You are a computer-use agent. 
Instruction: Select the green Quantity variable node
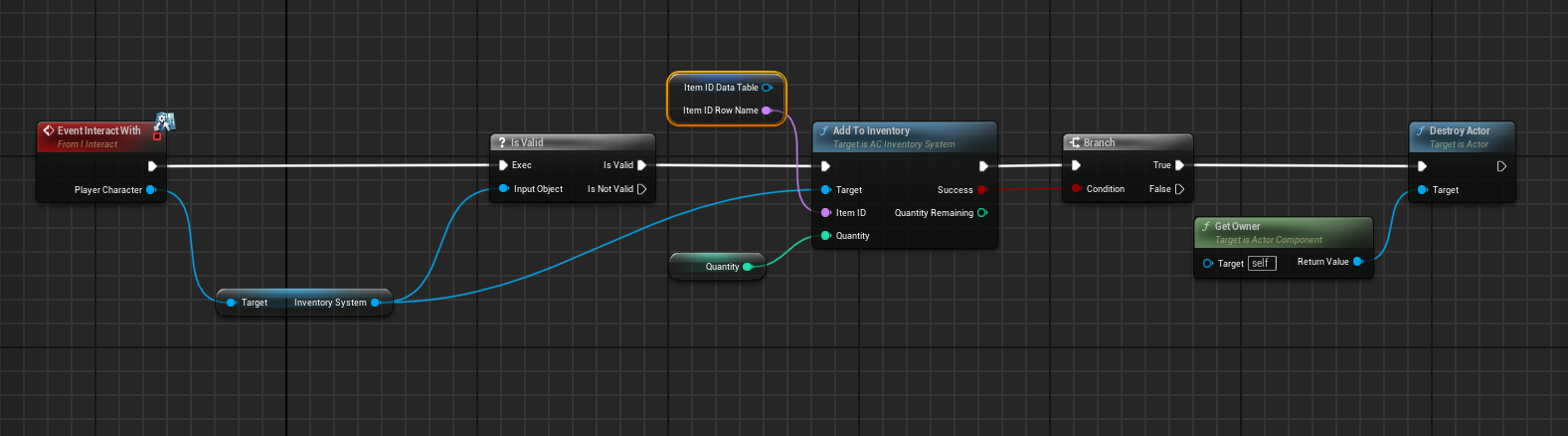click(x=716, y=267)
